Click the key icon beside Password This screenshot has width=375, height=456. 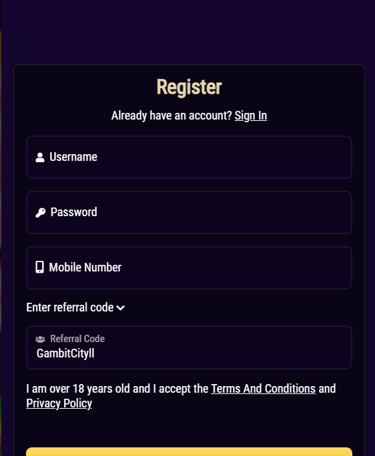pos(40,213)
